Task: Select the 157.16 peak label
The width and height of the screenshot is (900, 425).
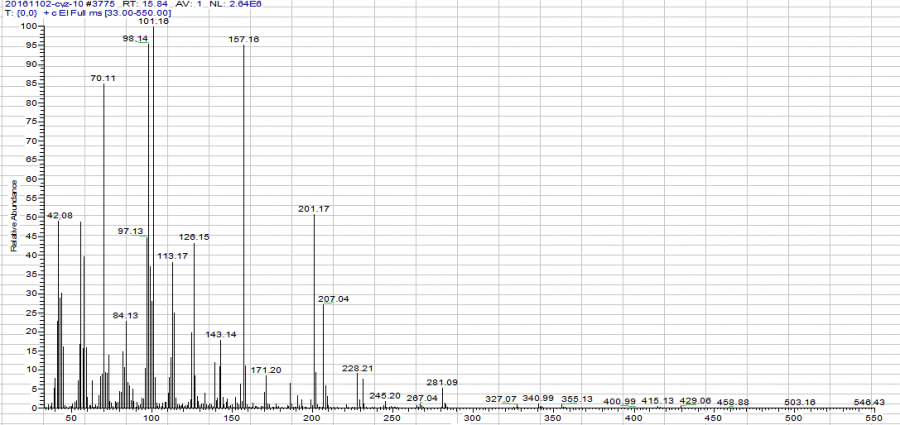Action: coord(244,40)
